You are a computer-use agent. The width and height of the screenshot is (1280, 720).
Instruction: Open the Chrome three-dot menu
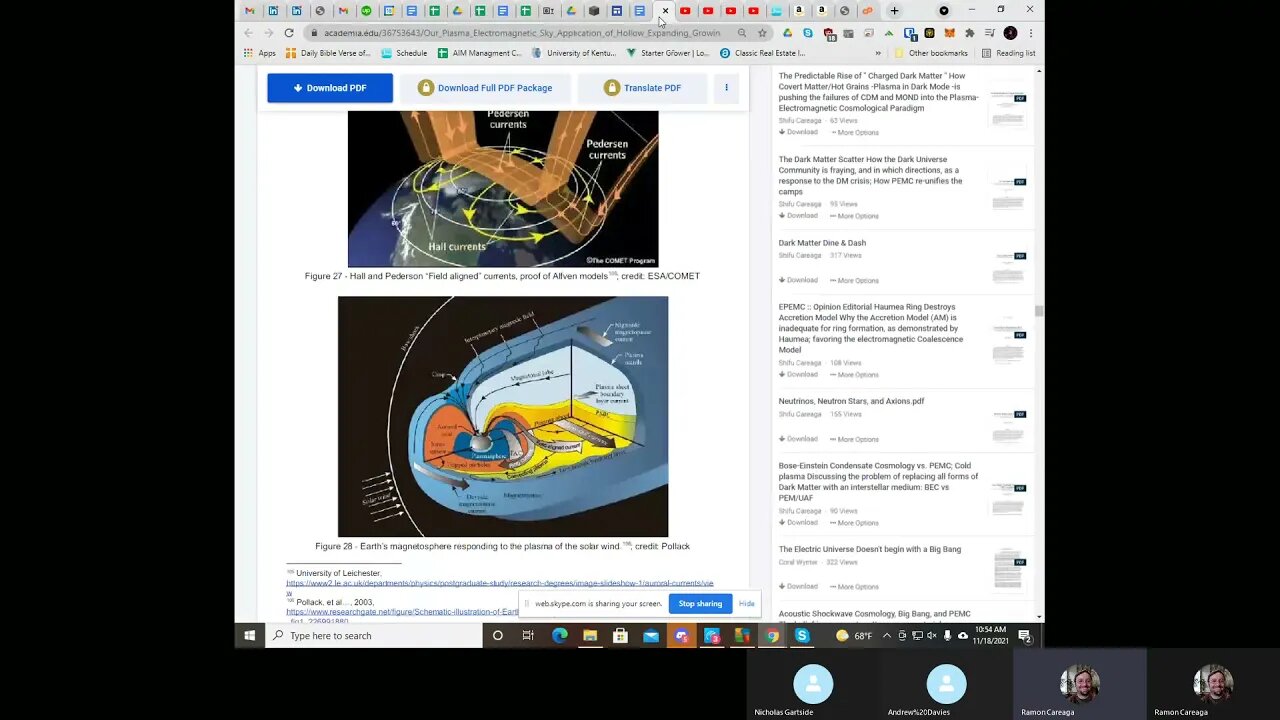[1030, 33]
